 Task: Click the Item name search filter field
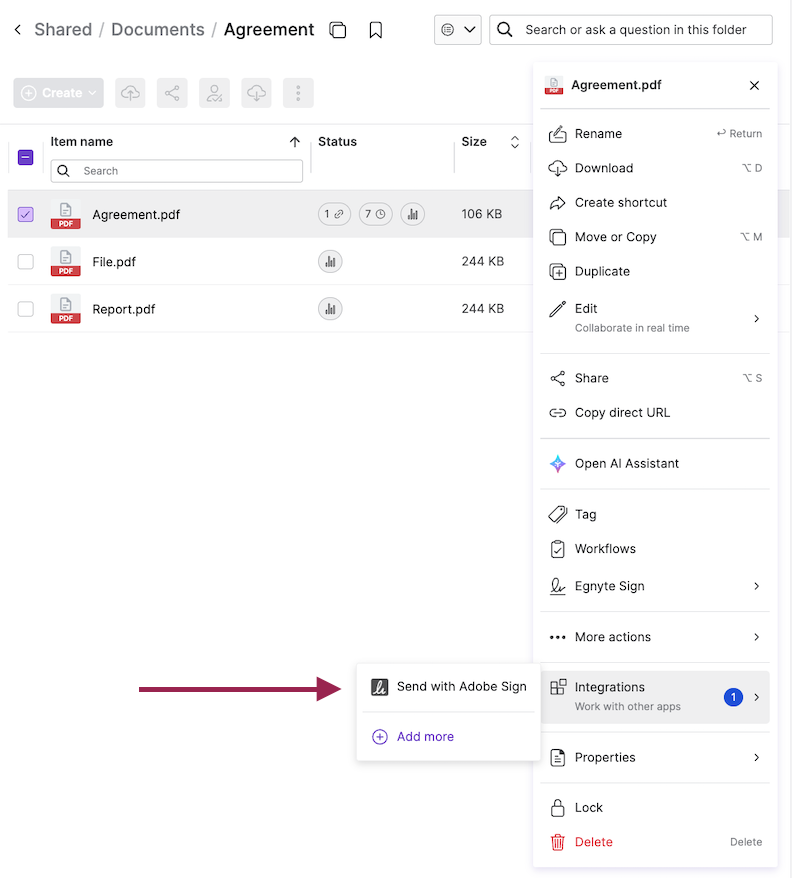click(x=176, y=171)
